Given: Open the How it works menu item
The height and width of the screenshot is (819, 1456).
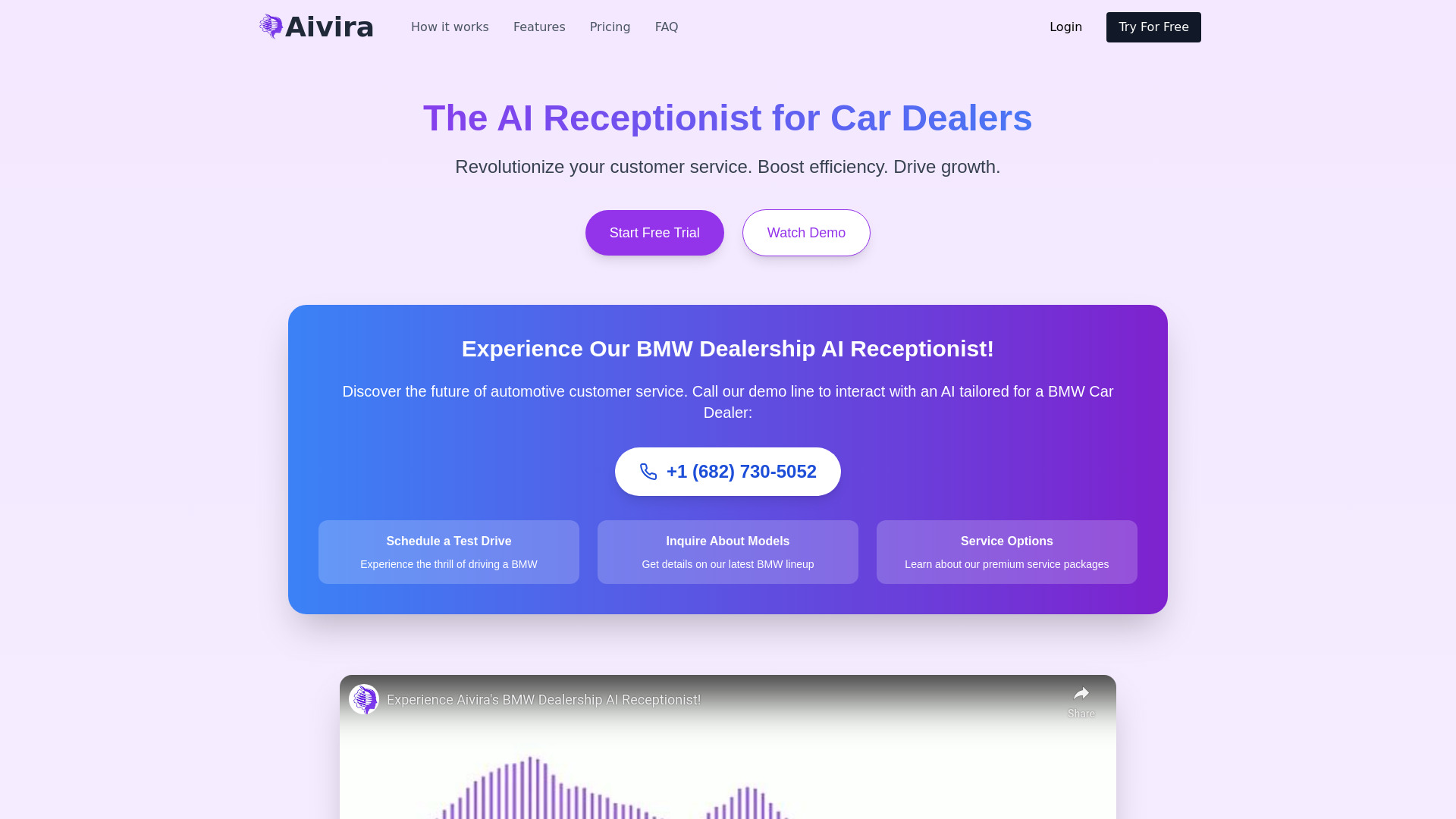Looking at the screenshot, I should tap(449, 27).
